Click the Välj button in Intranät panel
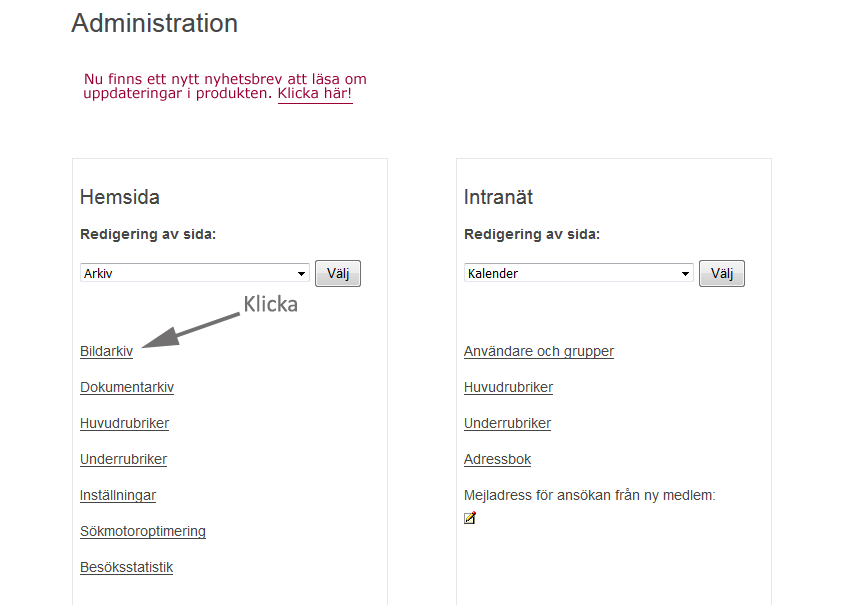Screen dimensions: 844x605 click(x=722, y=273)
